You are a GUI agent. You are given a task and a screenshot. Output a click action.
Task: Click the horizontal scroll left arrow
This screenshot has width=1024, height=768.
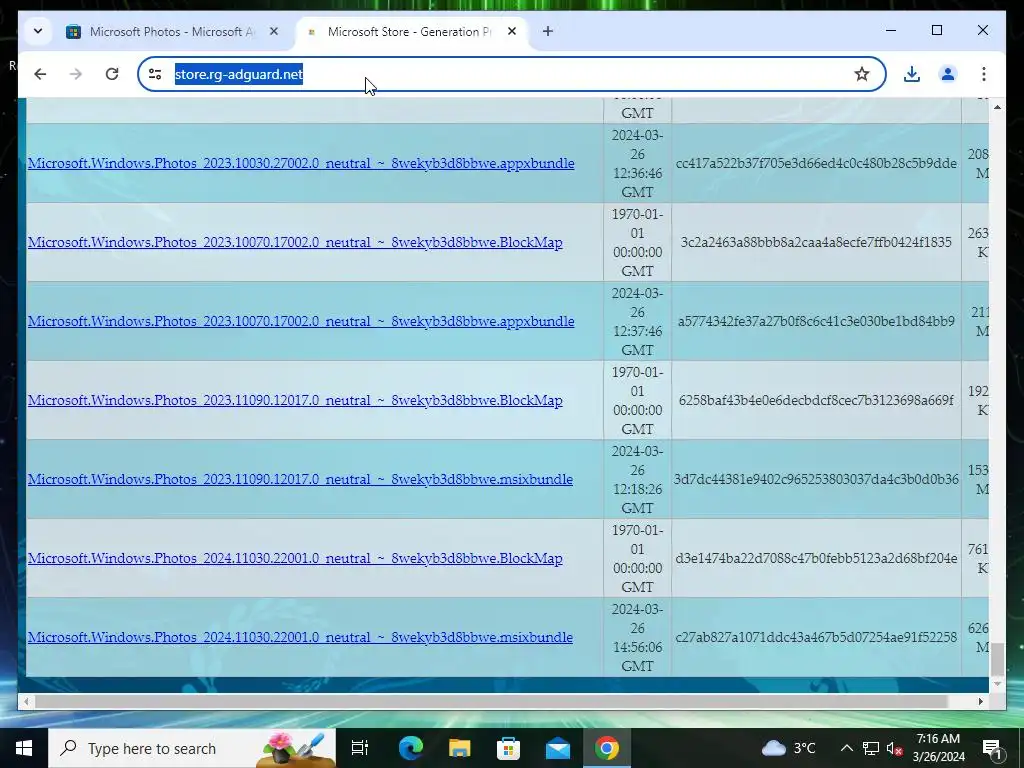point(25,702)
